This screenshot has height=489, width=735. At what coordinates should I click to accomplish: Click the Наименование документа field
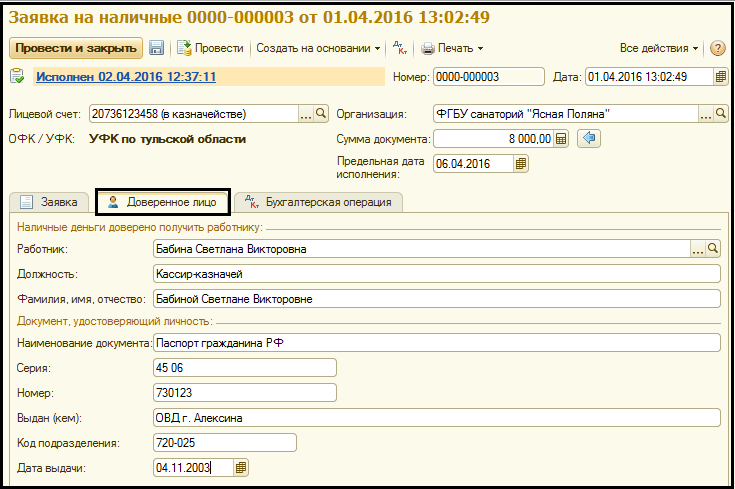(437, 343)
